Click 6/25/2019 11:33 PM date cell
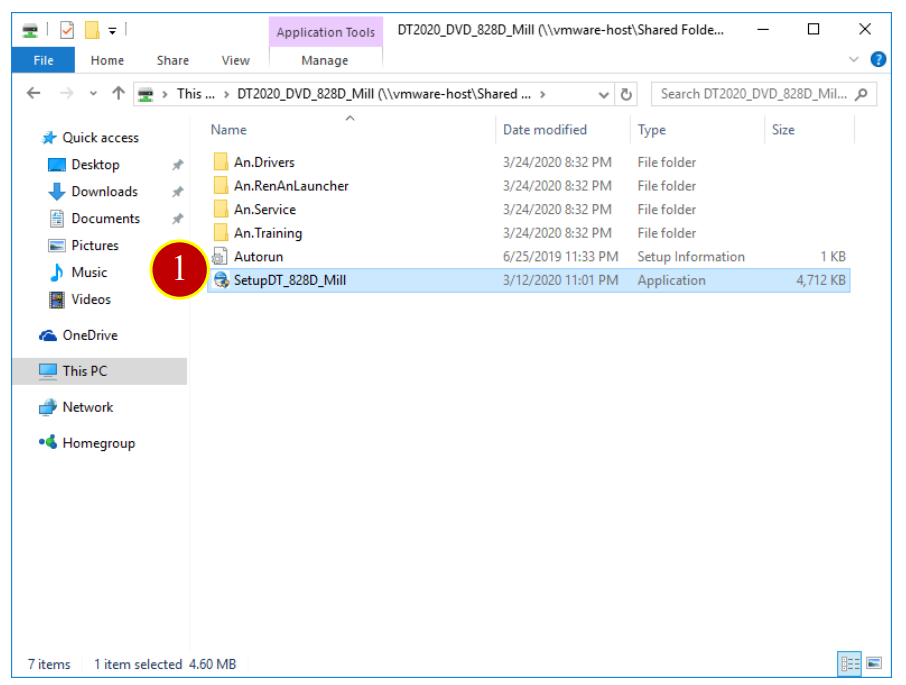The image size is (906, 685). tap(560, 256)
